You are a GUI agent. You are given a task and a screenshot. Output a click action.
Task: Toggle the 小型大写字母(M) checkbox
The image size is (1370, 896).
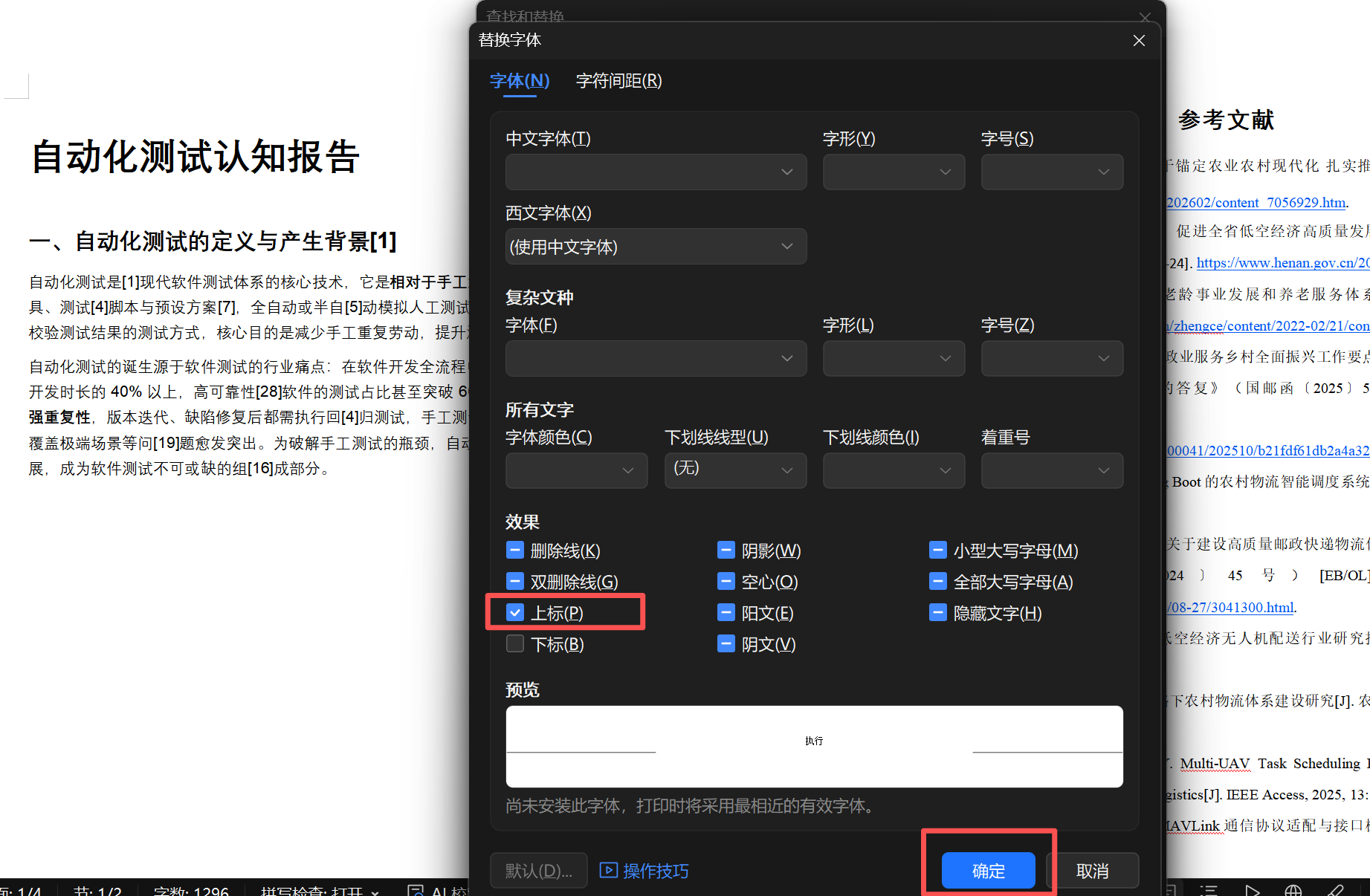pos(938,550)
